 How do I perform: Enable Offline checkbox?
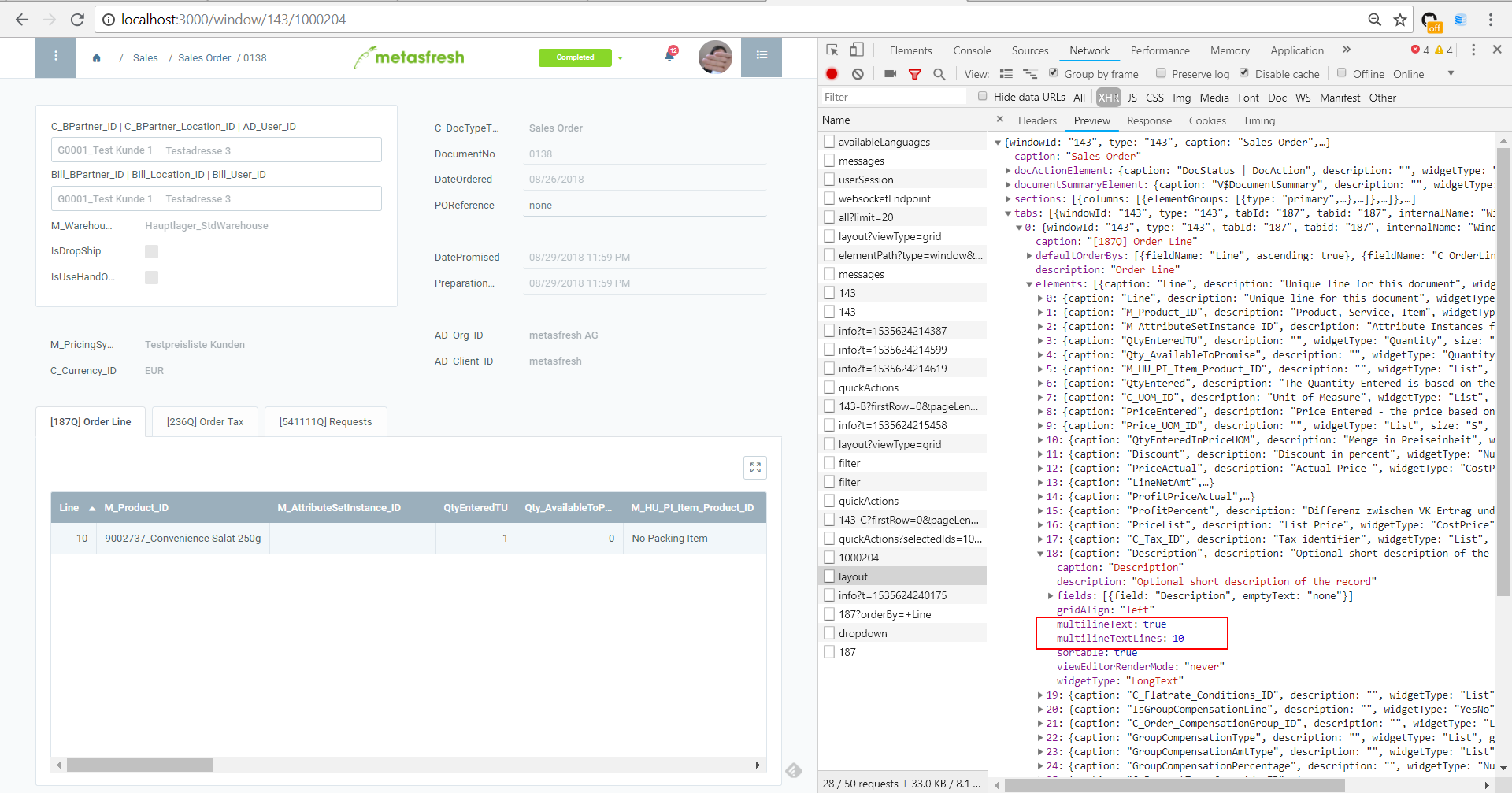tap(1342, 73)
